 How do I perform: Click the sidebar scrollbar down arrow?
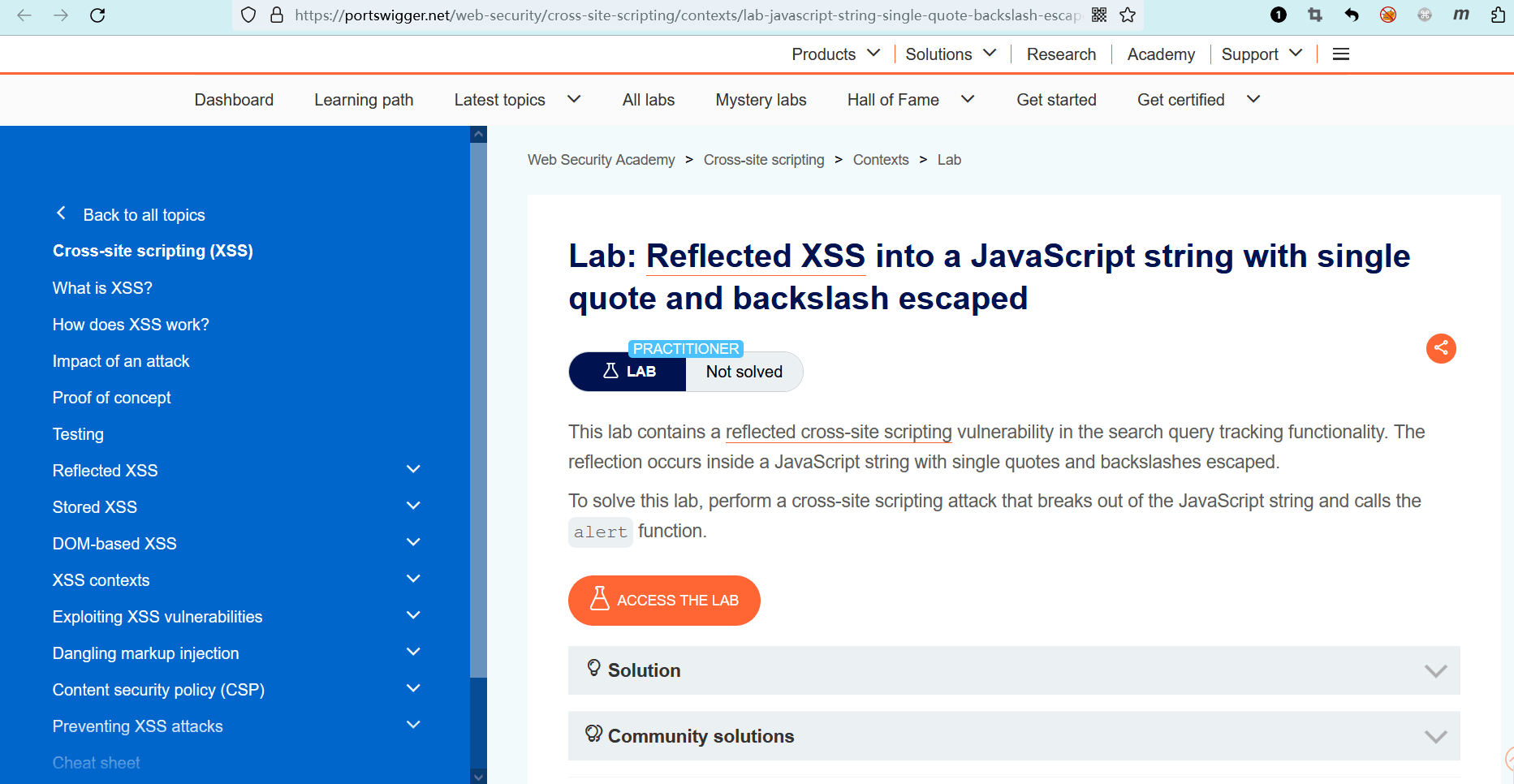point(478,777)
